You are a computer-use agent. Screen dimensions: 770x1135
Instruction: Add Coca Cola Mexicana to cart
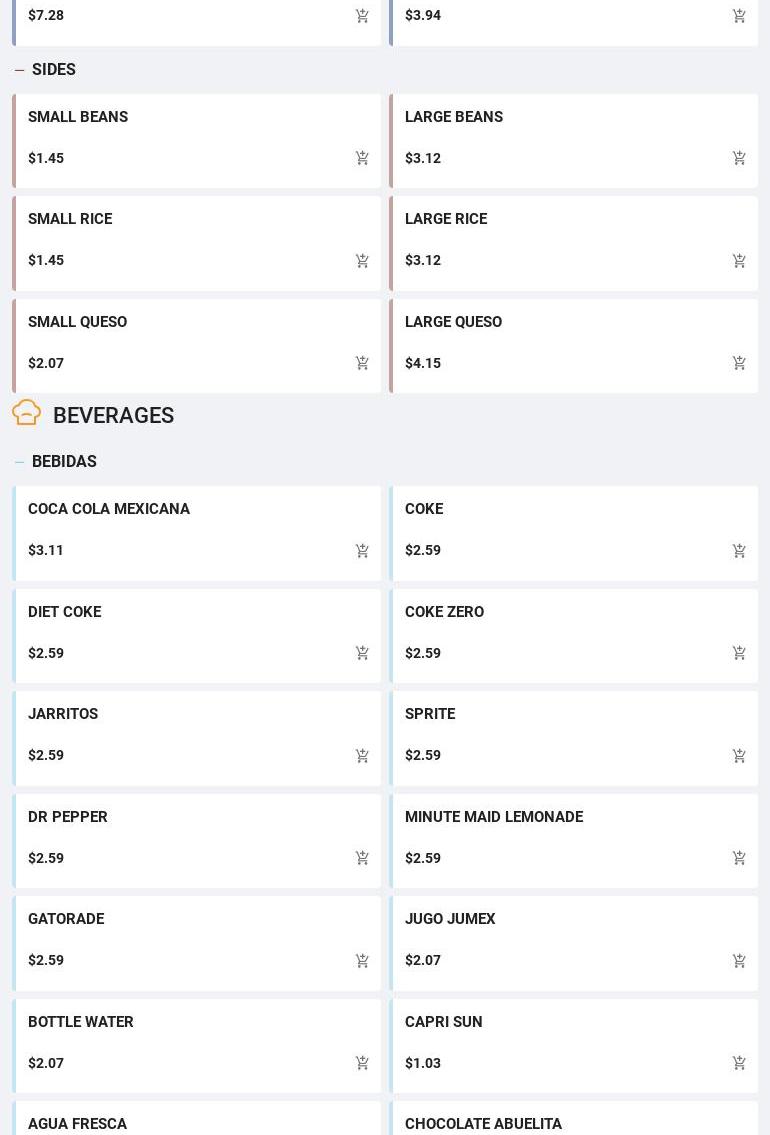point(362,551)
